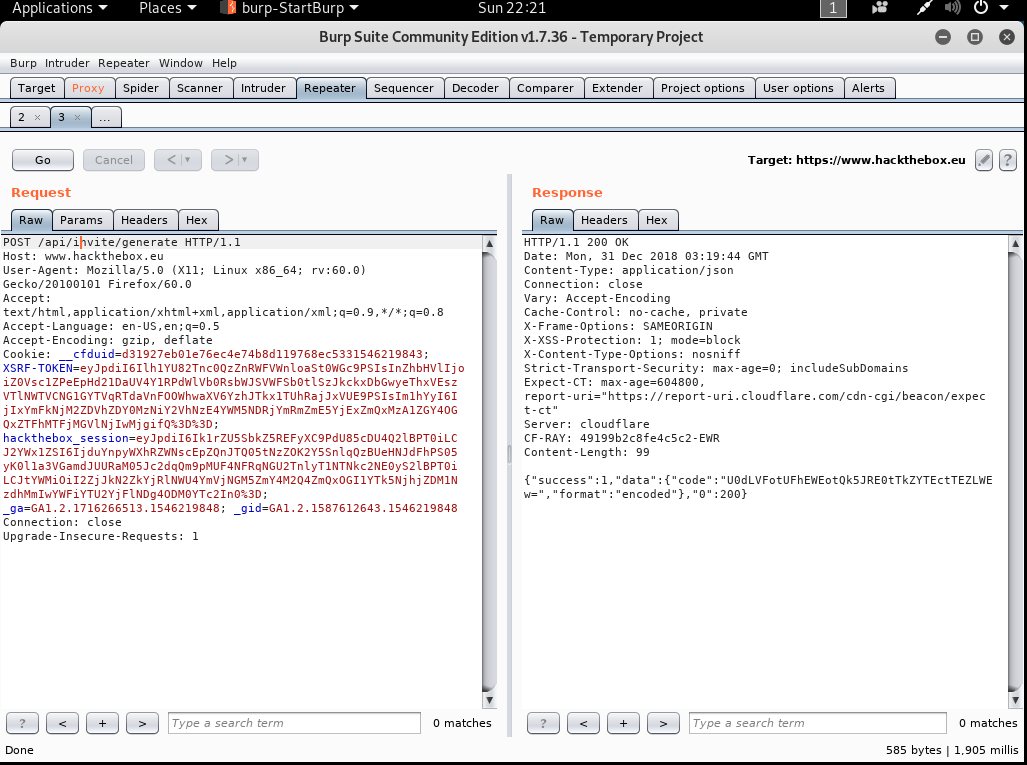Screen dimensions: 1027x765
Task: Click the edit target pencil icon
Action: click(984, 160)
